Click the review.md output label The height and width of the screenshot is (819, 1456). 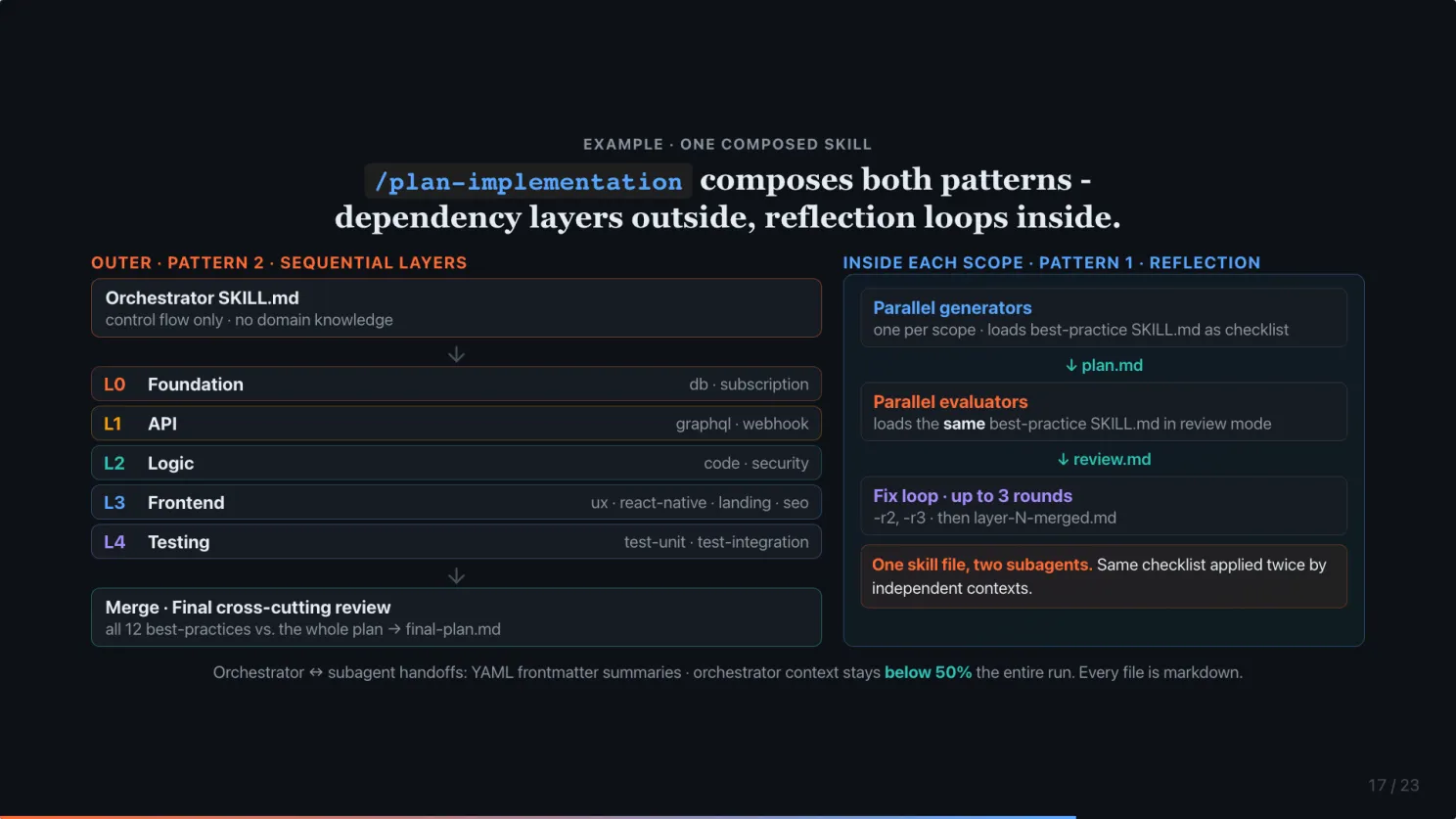click(1112, 459)
